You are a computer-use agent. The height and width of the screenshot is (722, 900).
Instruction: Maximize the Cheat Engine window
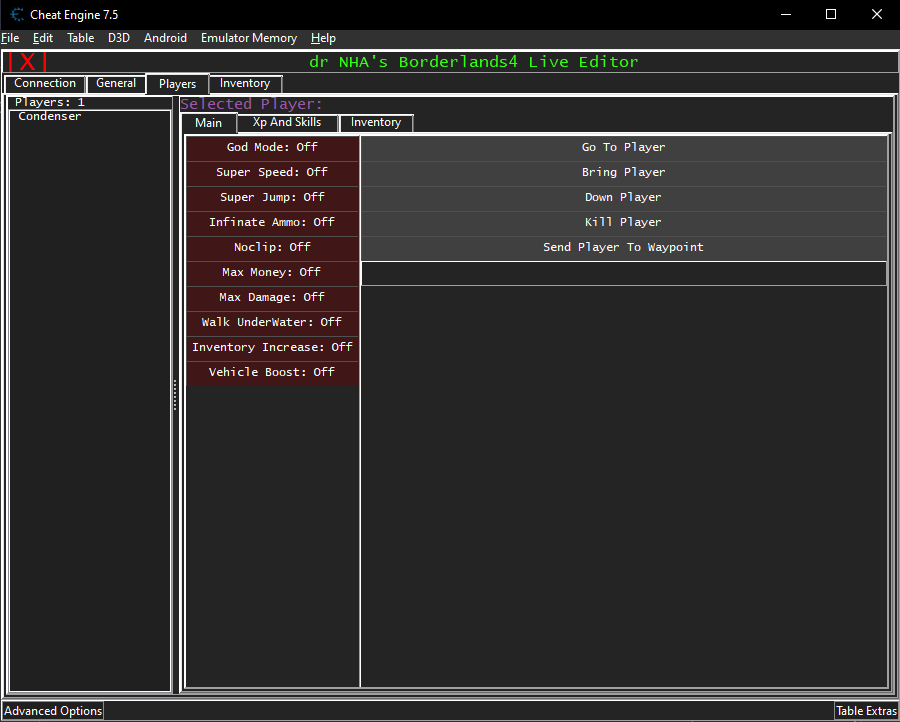[x=831, y=14]
